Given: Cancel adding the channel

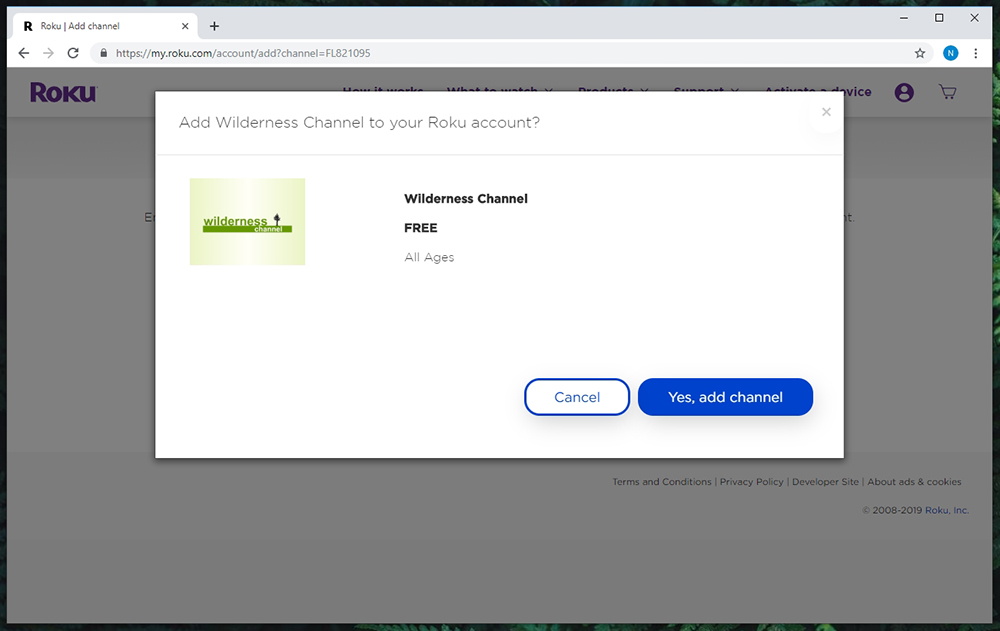Looking at the screenshot, I should click(x=577, y=397).
